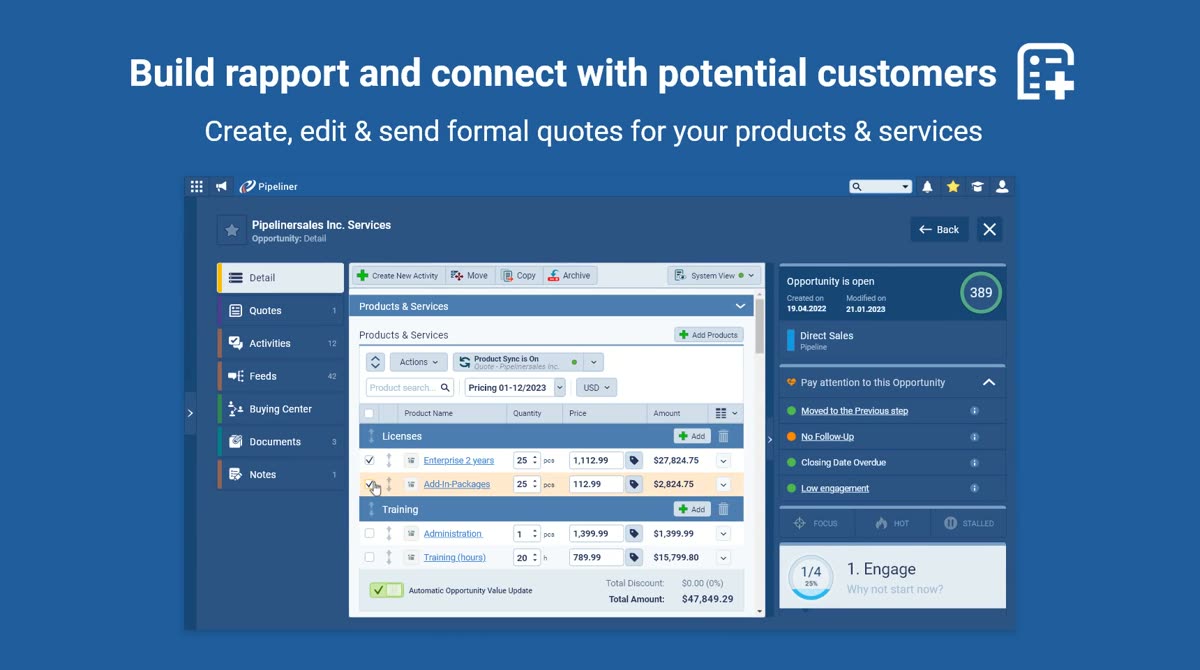1200x670 pixels.
Task: Click the Enterprise 2 years price field
Action: pos(596,460)
